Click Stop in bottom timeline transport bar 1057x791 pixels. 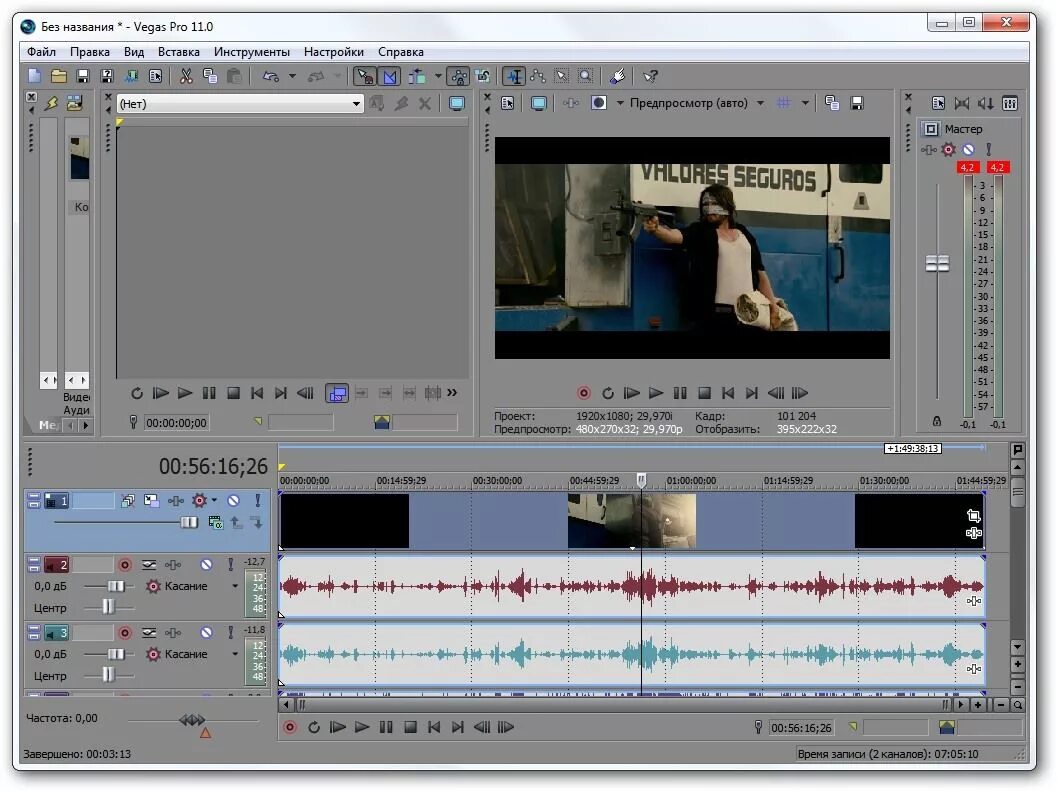pyautogui.click(x=410, y=728)
